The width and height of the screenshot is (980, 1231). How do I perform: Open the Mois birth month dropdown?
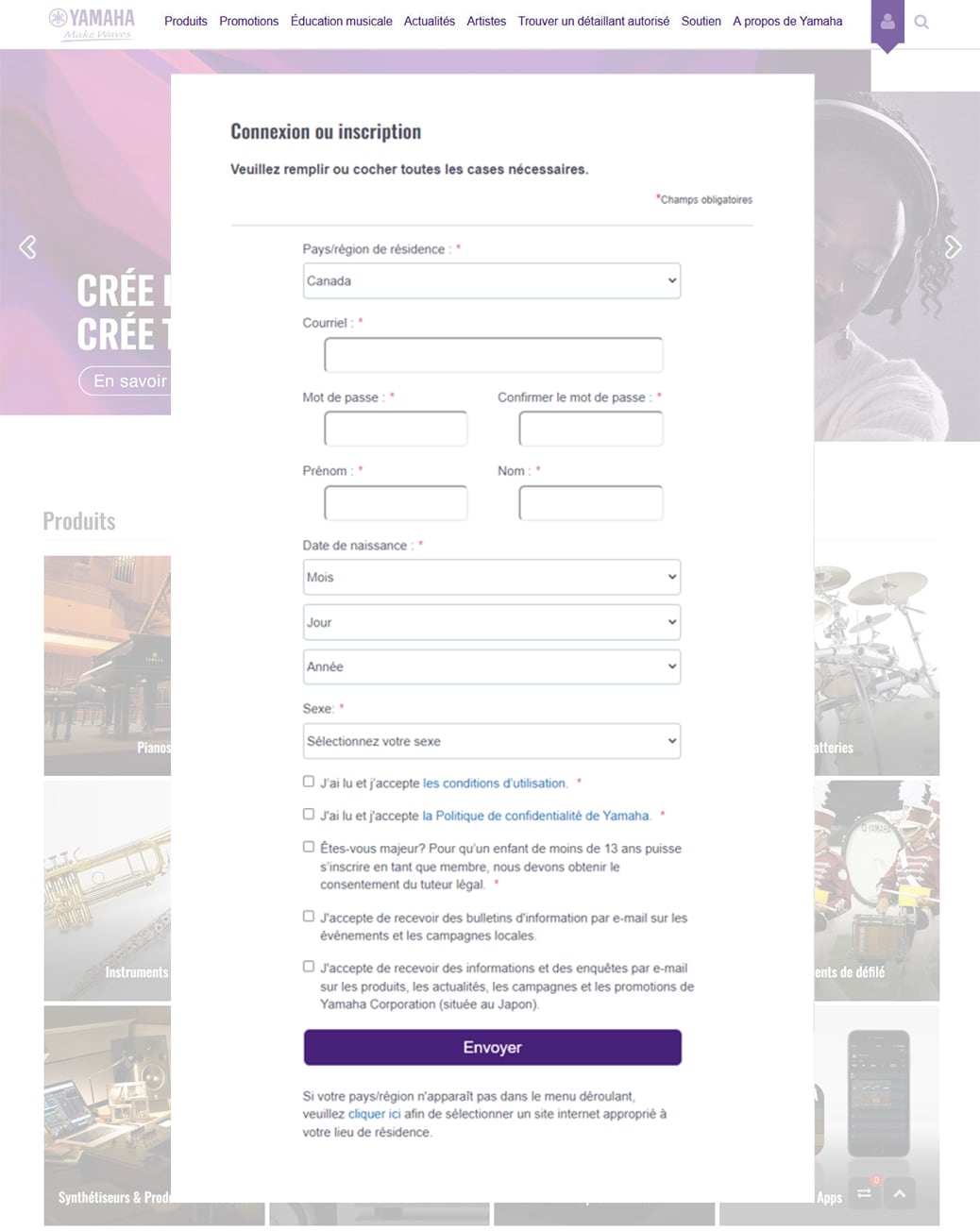tap(491, 576)
